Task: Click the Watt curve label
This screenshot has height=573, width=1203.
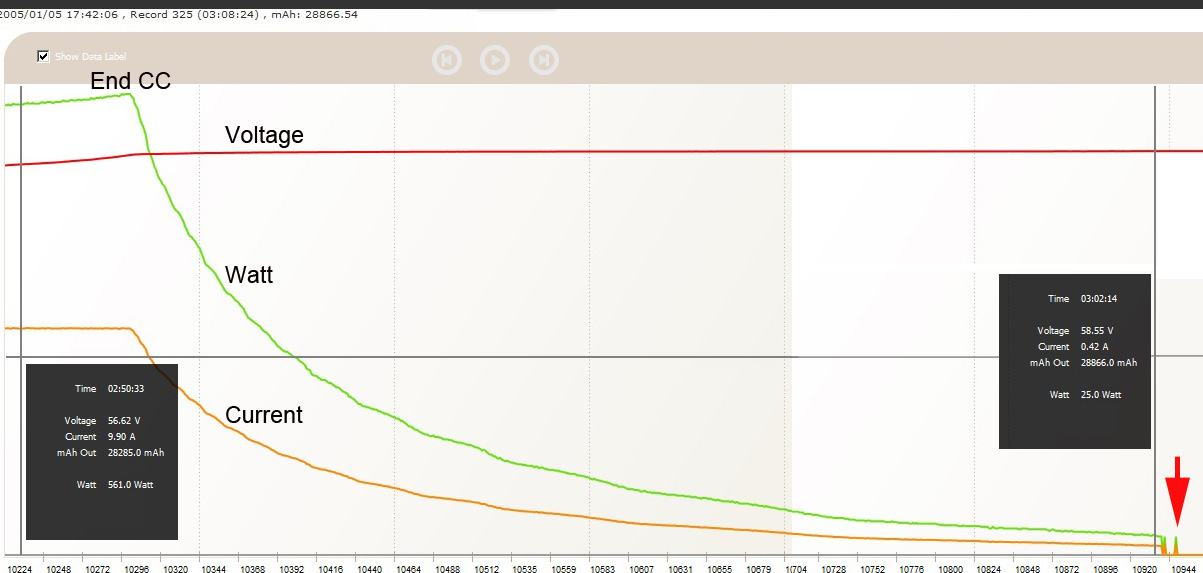Action: tap(249, 274)
